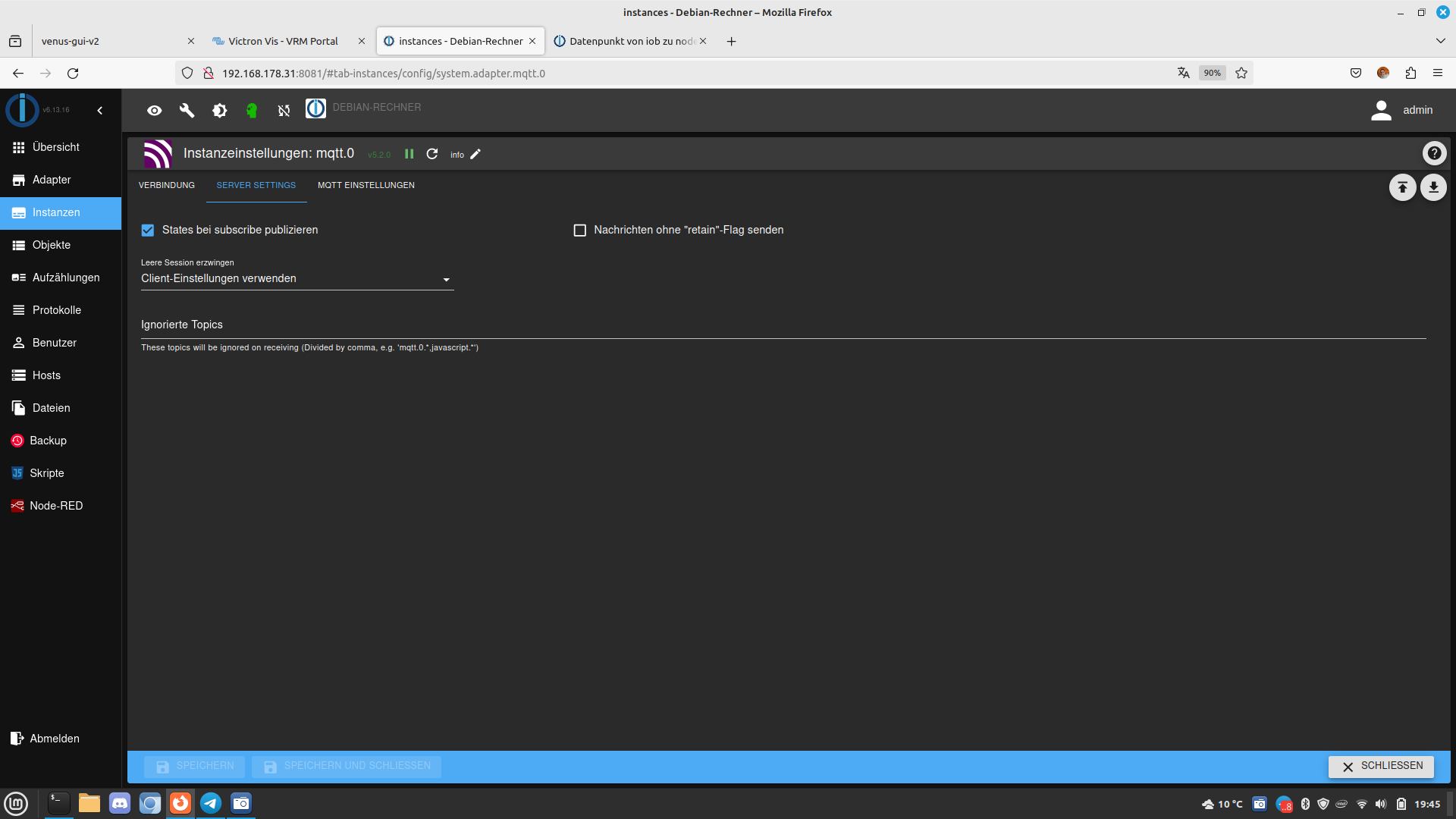Switch to the VERBINDUNG tab
Viewport: 1456px width, 819px height.
point(167,185)
